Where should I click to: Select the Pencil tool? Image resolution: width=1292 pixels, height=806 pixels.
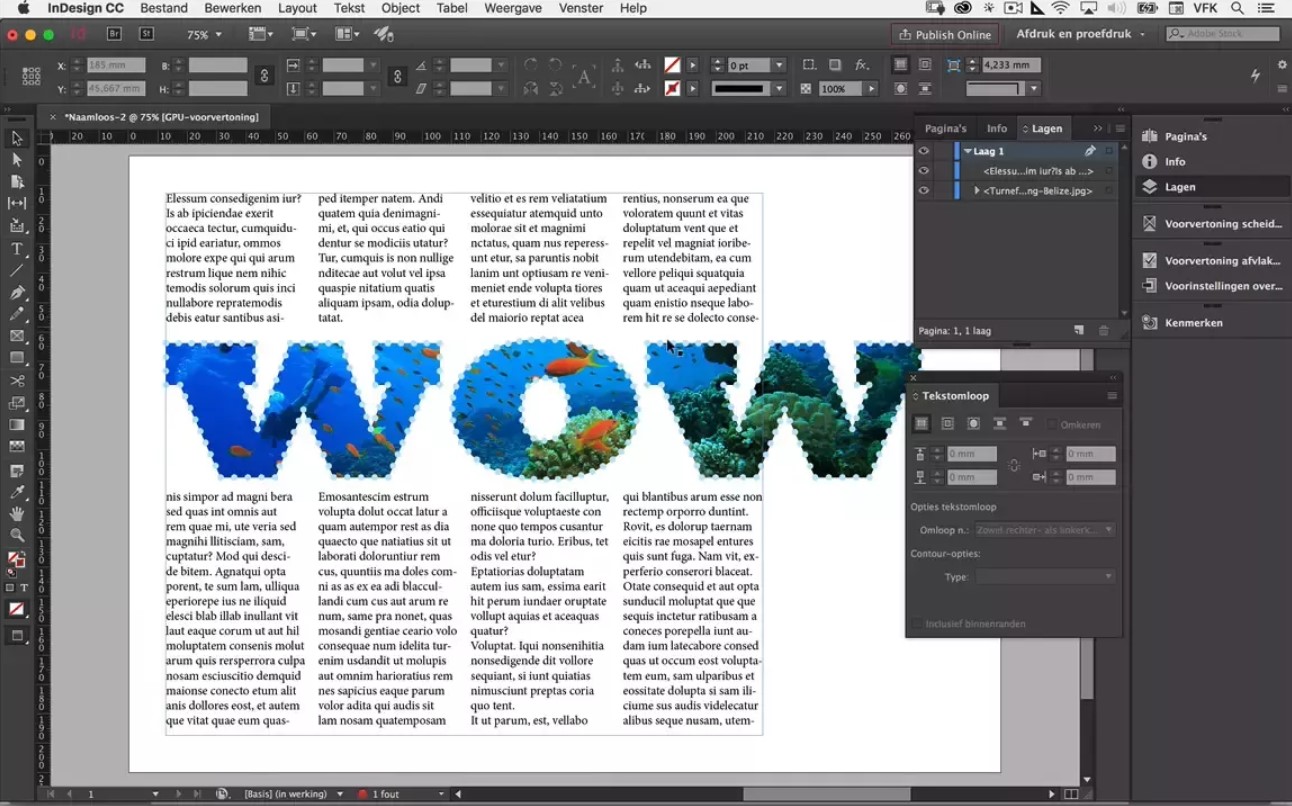(x=17, y=315)
